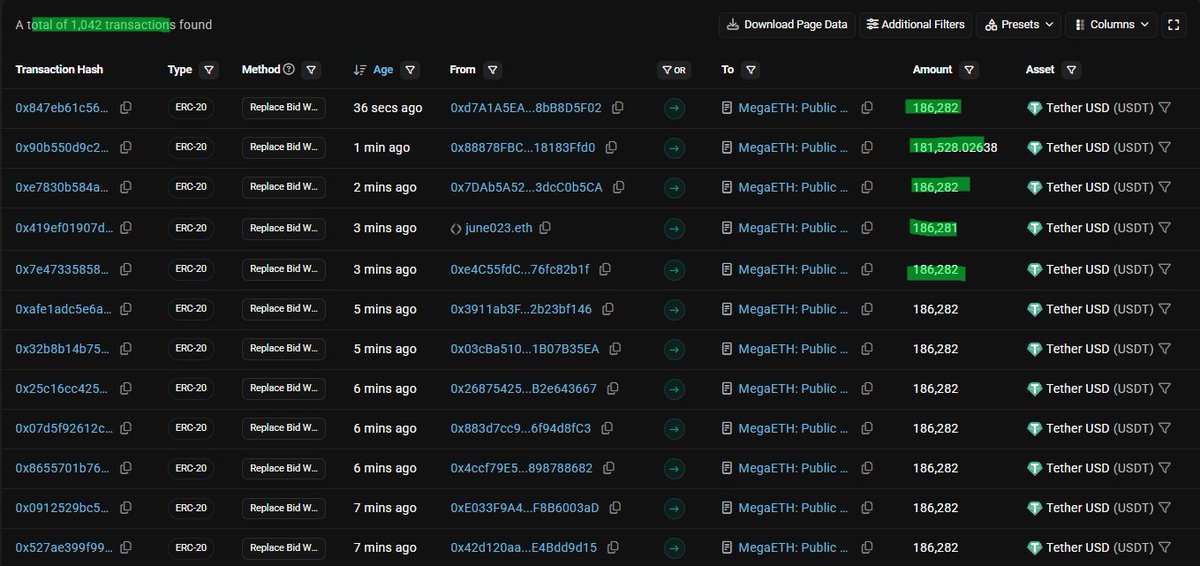Open MegaETH: Public link in 0x7DAb5A52 row
This screenshot has width=1200, height=566.
pos(793,188)
